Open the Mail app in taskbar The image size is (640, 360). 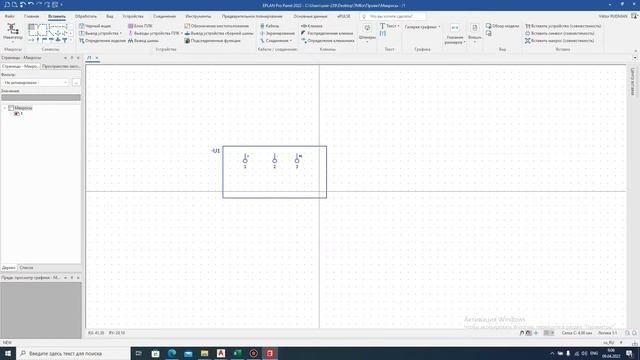(x=188, y=353)
